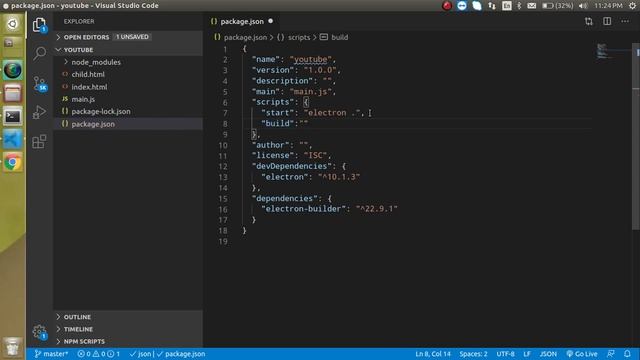
Task: Click the Ln 8, Col 14 indicator
Action: click(x=433, y=354)
